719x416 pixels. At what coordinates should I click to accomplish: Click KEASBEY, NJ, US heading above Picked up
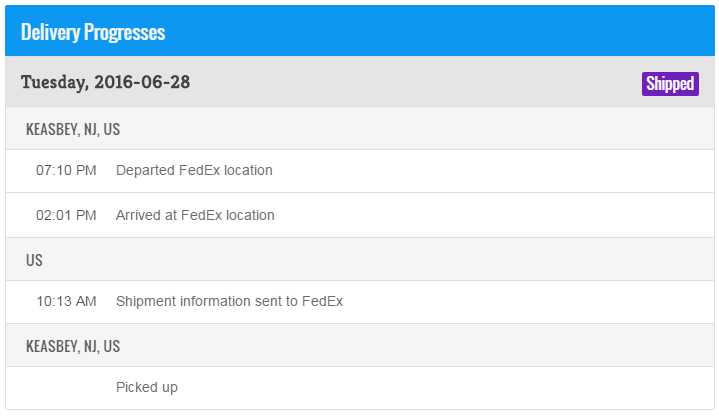coord(73,346)
